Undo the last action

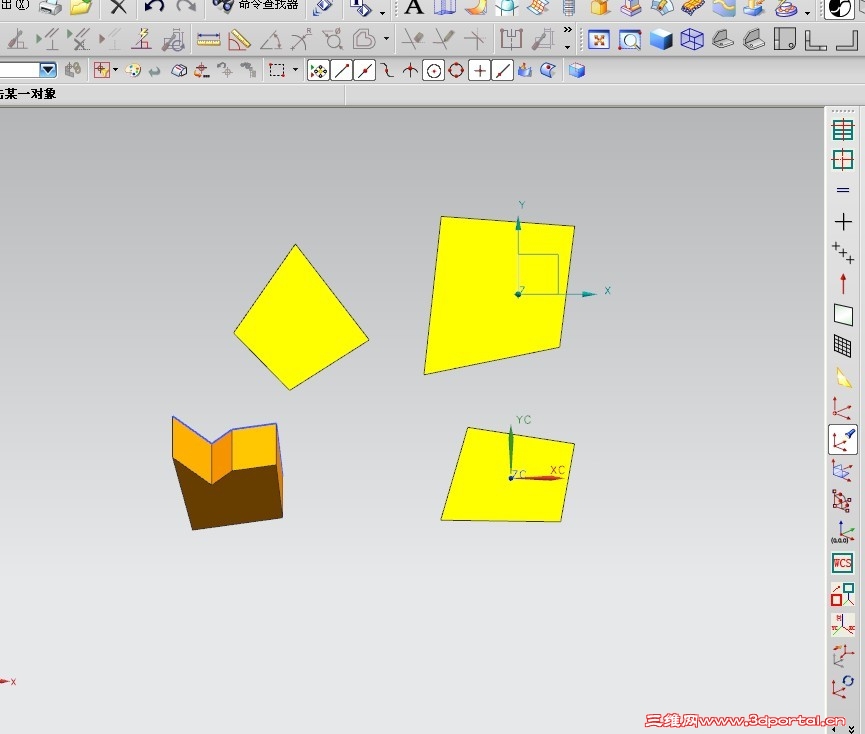click(x=154, y=7)
